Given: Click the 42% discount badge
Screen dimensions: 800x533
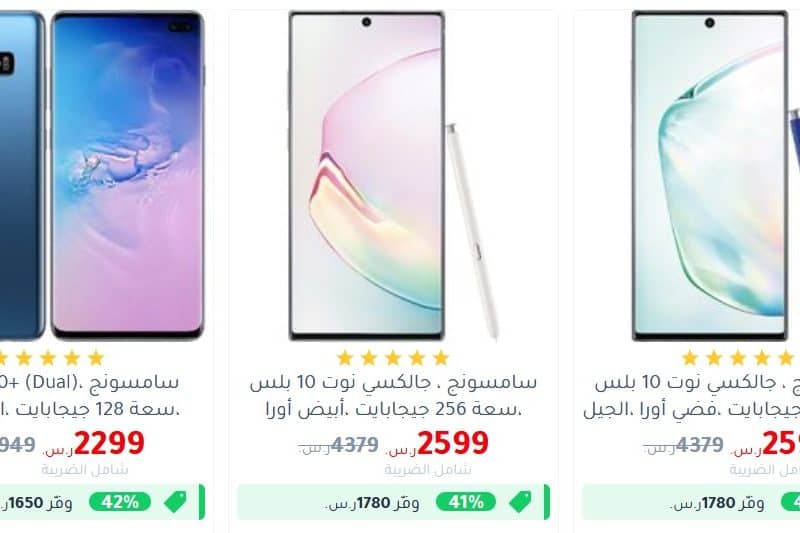Looking at the screenshot, I should click(120, 502).
